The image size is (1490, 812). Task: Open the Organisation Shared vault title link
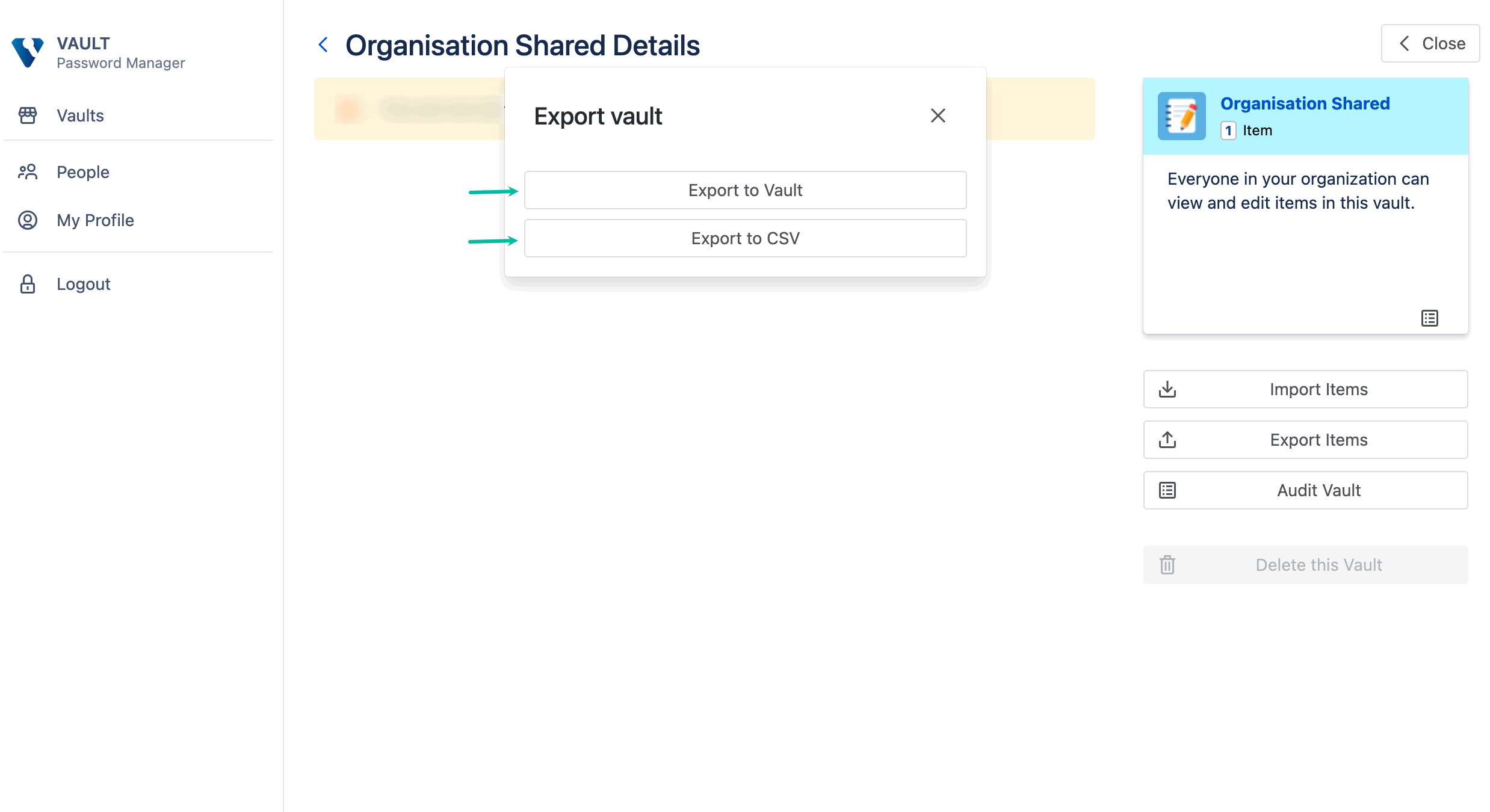(x=1305, y=103)
